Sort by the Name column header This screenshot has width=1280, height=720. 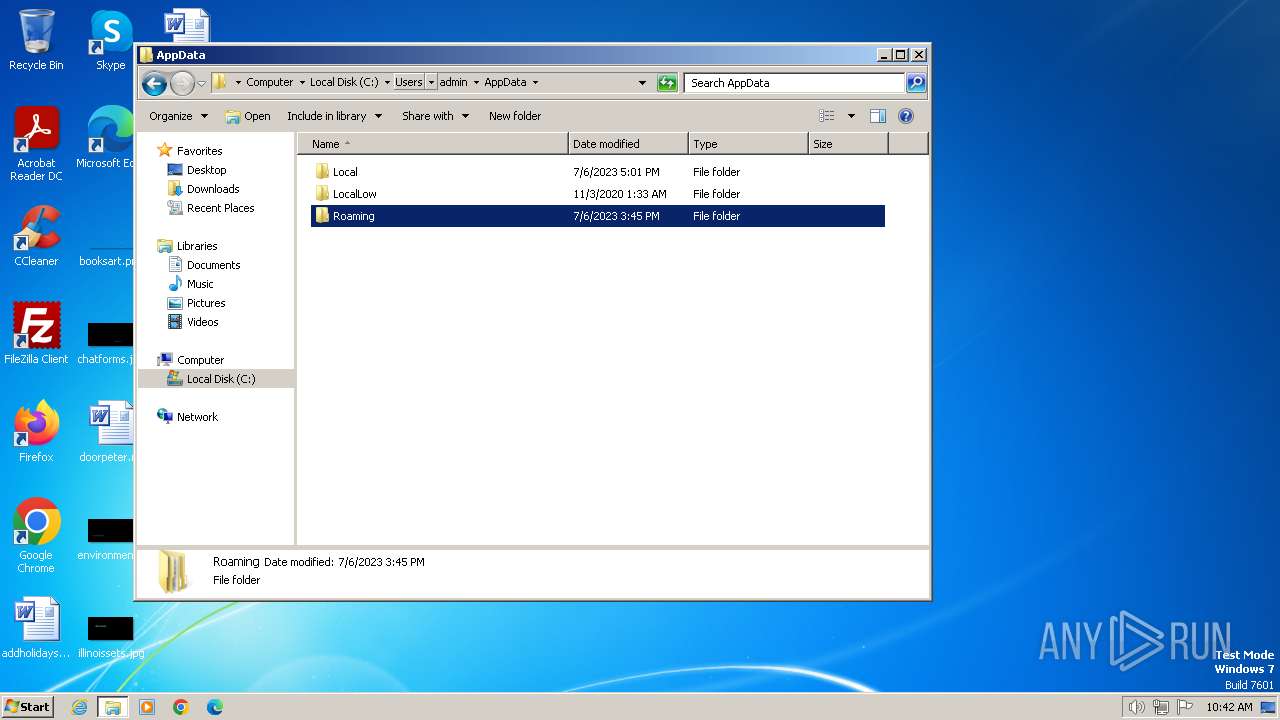[x=433, y=144]
